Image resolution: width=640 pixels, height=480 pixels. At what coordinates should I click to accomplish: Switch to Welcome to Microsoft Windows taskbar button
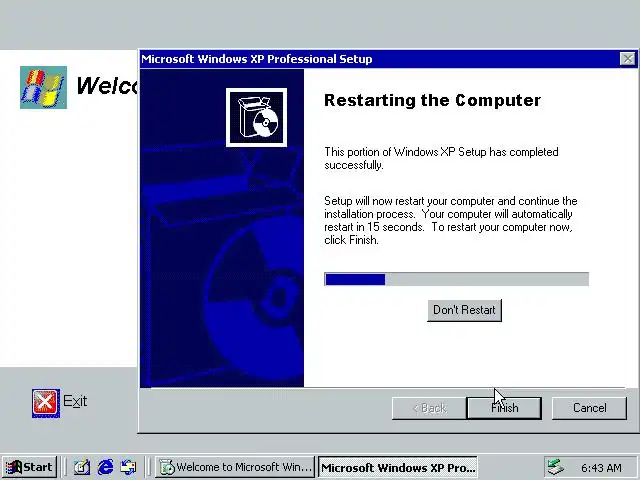[x=235, y=467]
